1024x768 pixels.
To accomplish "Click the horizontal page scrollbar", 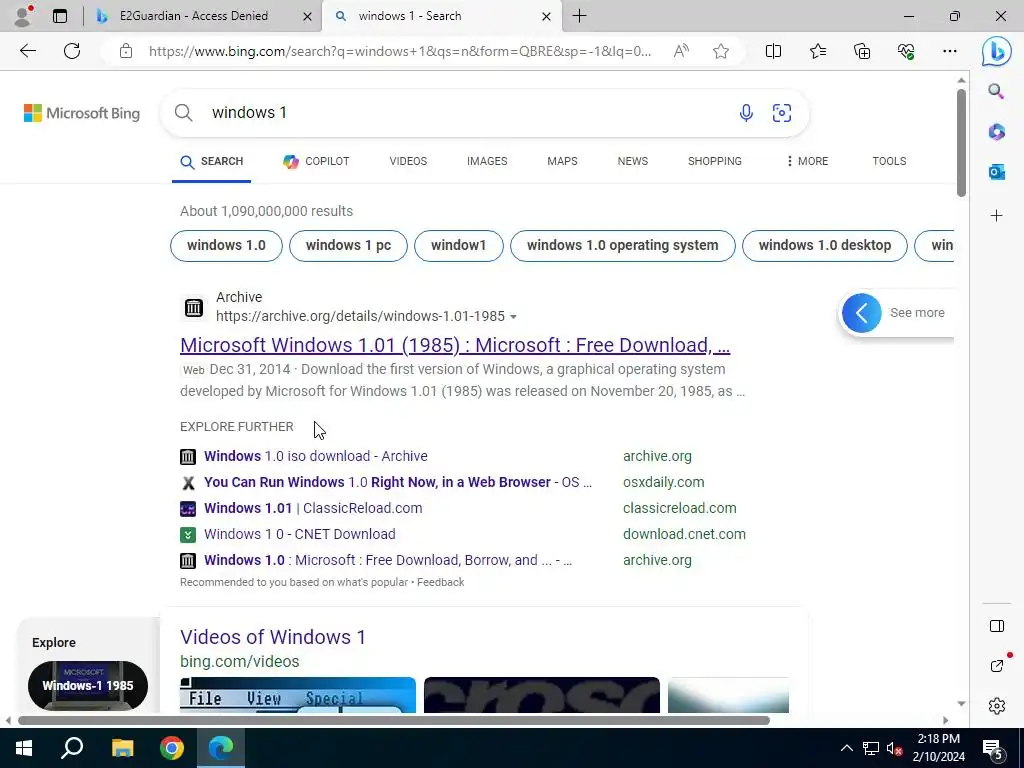I will pyautogui.click(x=394, y=720).
